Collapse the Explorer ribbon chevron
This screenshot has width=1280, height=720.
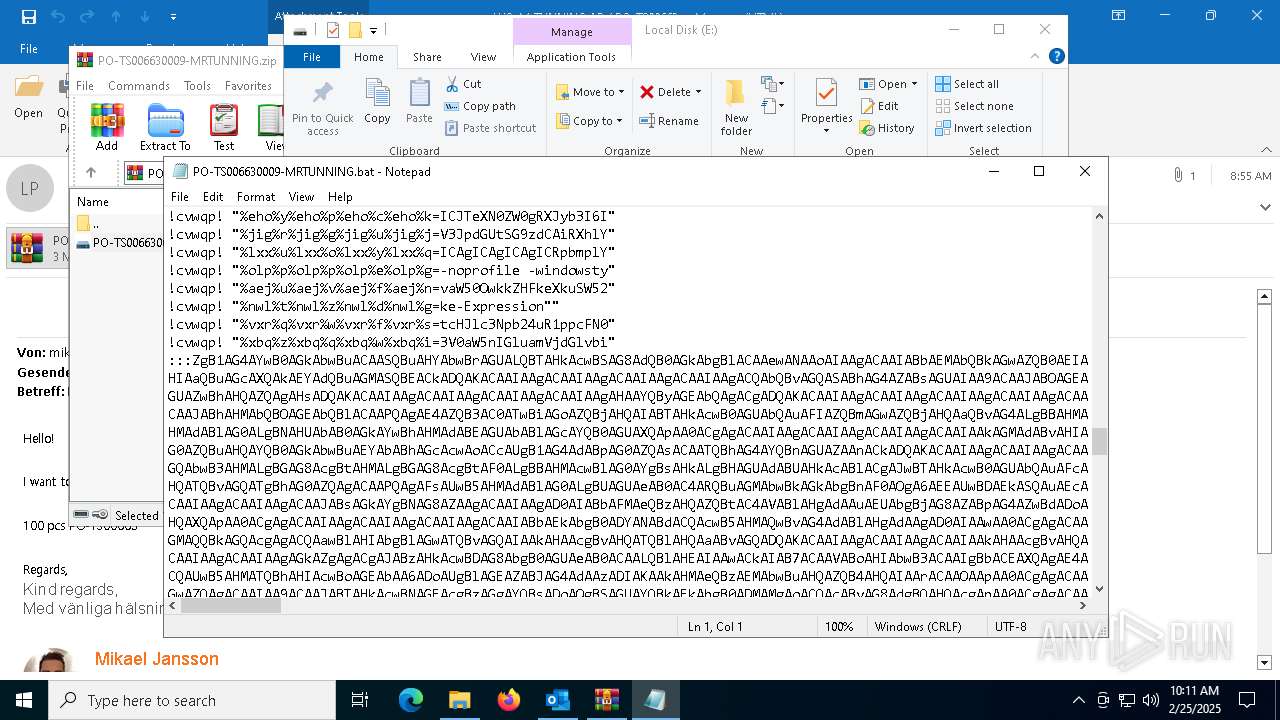coord(1035,57)
